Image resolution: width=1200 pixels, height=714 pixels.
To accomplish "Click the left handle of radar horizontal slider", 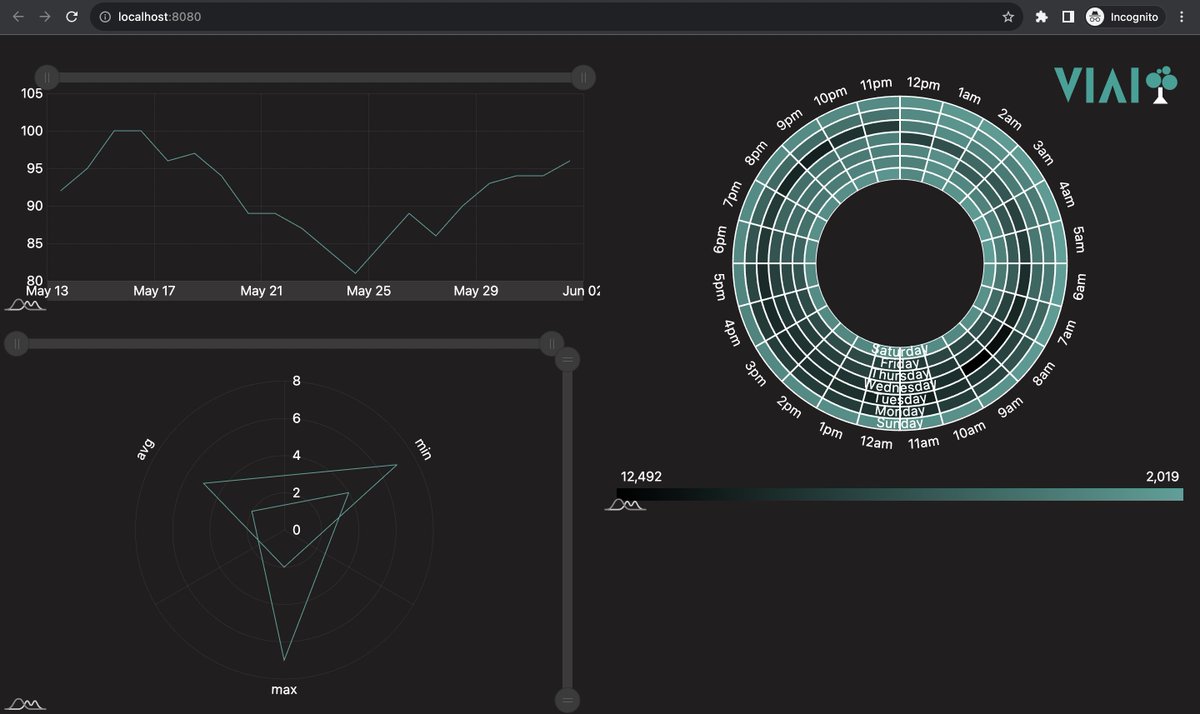I will coord(17,344).
